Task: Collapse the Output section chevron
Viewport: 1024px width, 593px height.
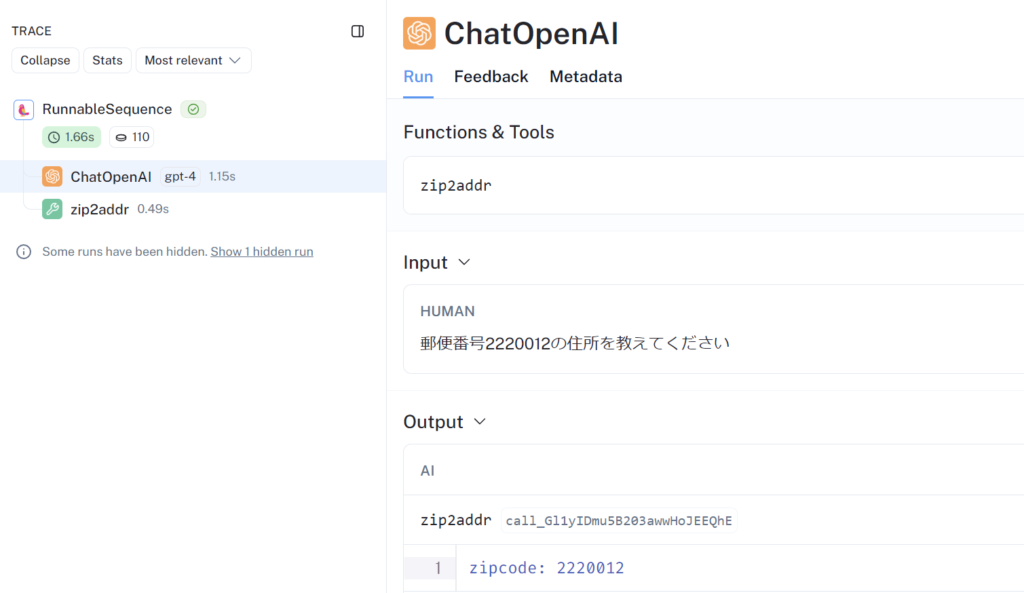Action: coord(480,422)
